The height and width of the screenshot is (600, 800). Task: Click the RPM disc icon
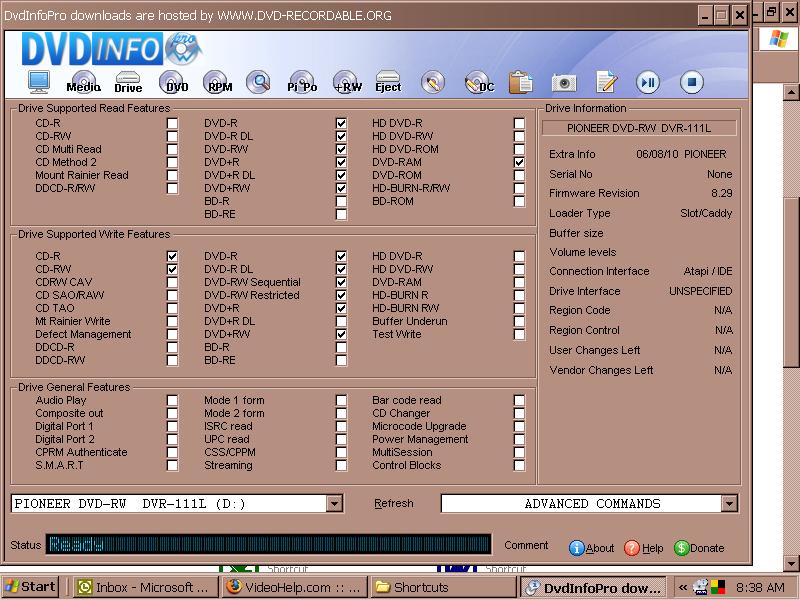[218, 82]
